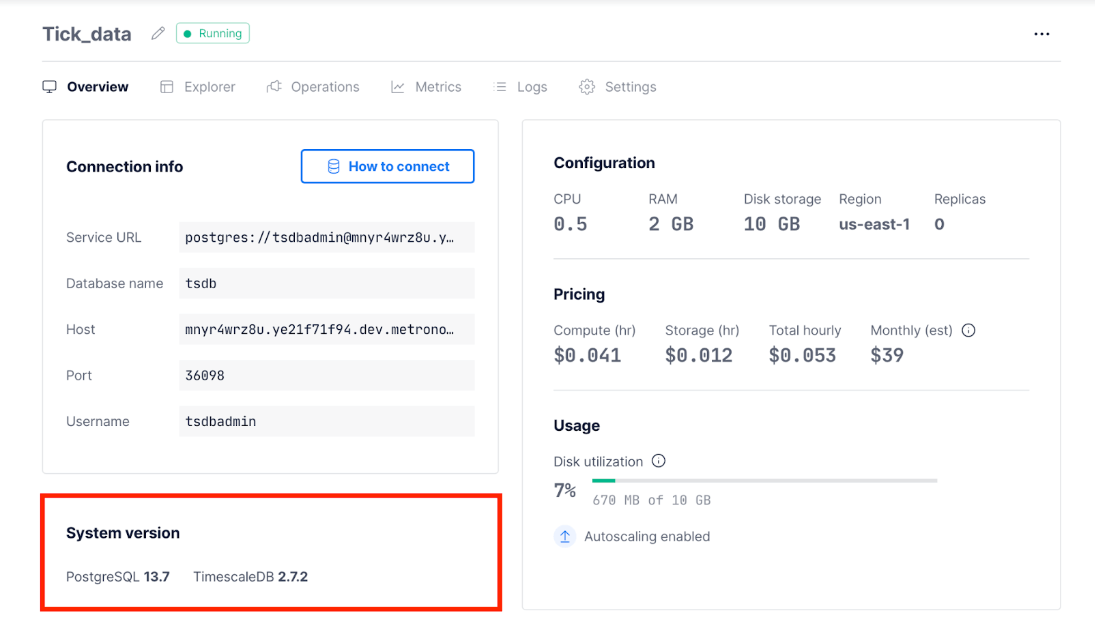Click the disk utilization progress bar
Viewport: 1095px width, 635px height.
click(x=765, y=480)
